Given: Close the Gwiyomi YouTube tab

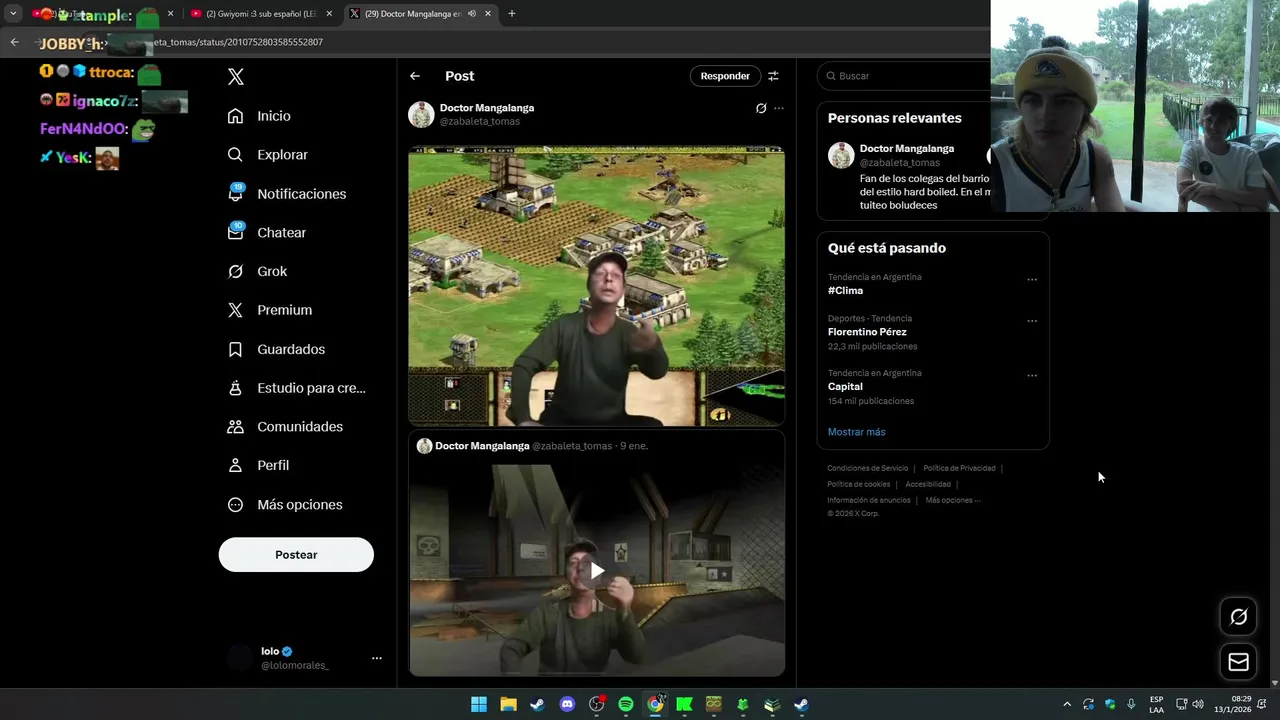Looking at the screenshot, I should (330, 14).
